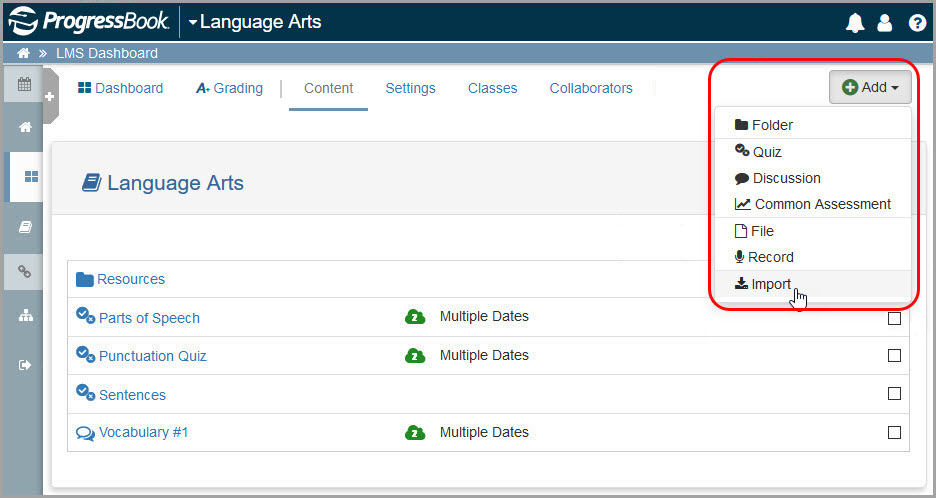The width and height of the screenshot is (936, 498).
Task: Open the links icon in sidebar
Action: 24,272
